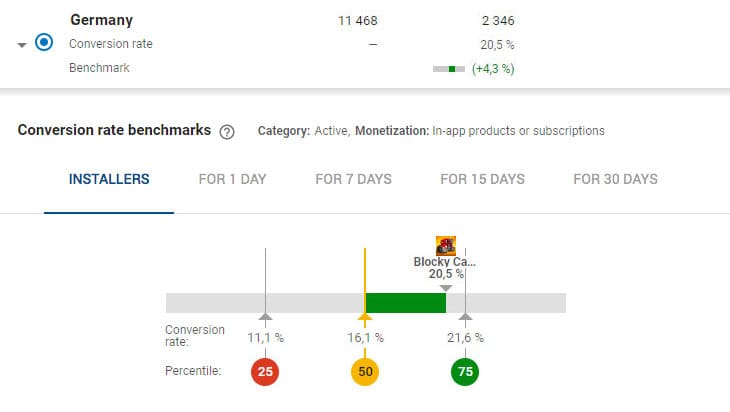Click the gray triangle under Blocky Ca... label
The image size is (730, 412).
point(446,287)
